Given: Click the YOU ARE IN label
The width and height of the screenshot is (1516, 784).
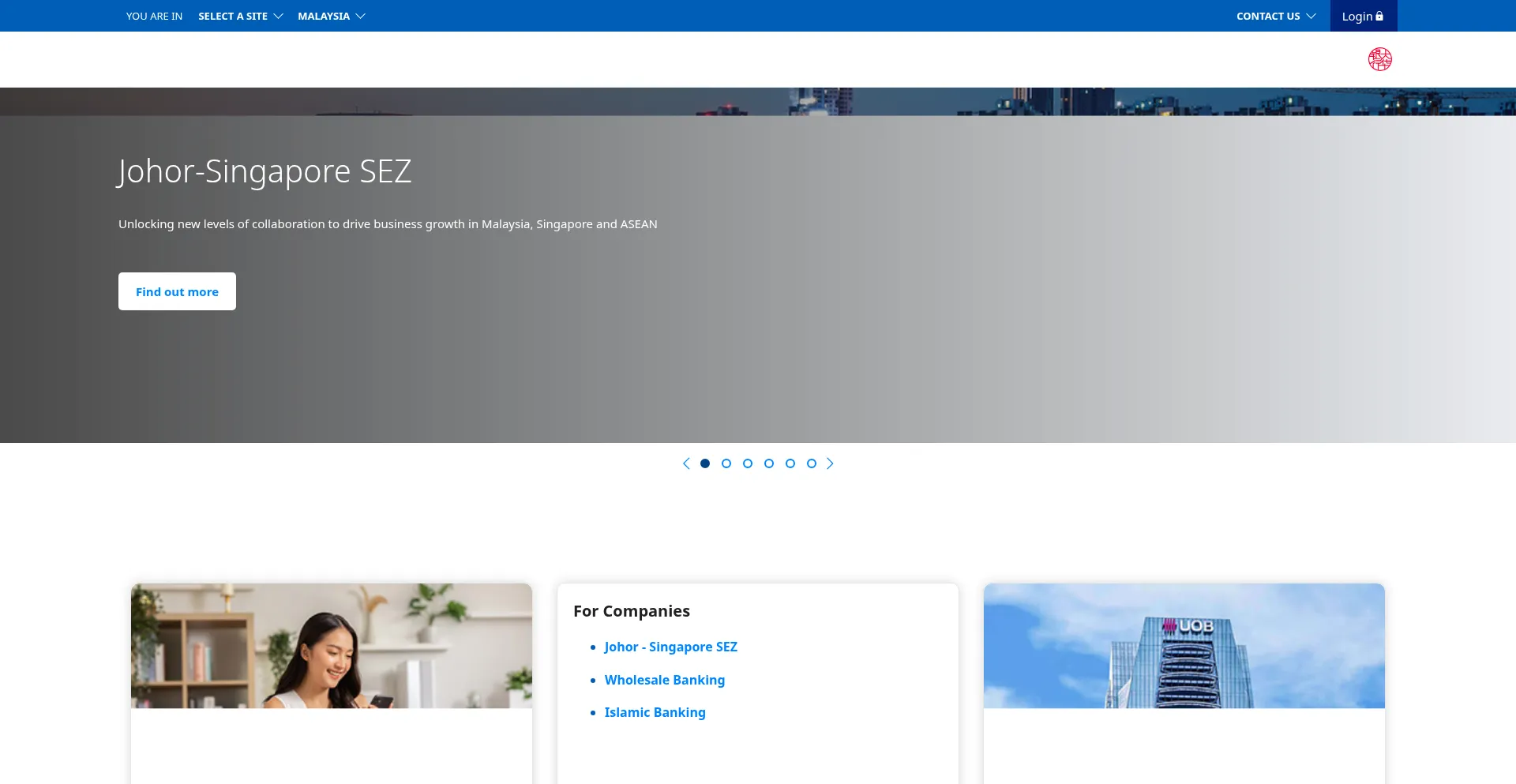Looking at the screenshot, I should (154, 16).
